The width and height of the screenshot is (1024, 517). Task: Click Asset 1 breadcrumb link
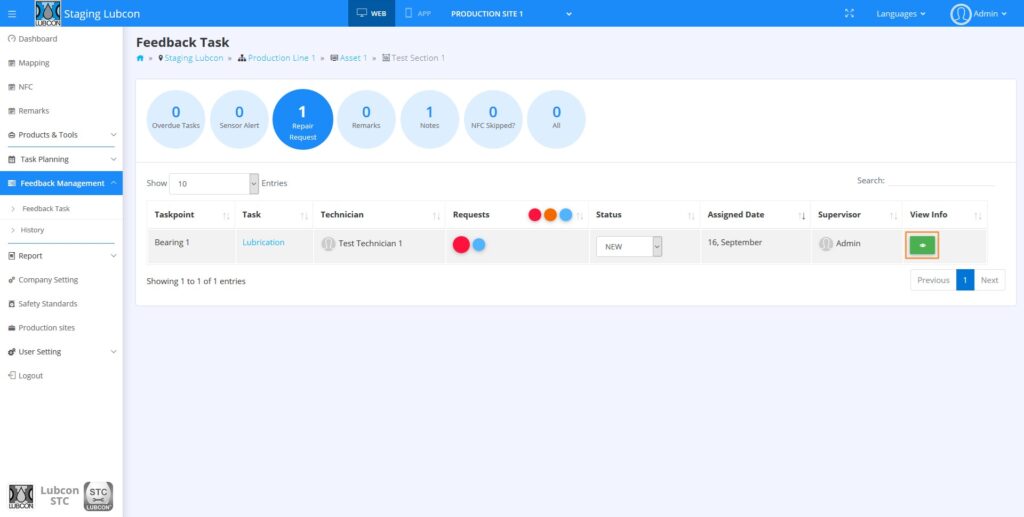[x=353, y=58]
